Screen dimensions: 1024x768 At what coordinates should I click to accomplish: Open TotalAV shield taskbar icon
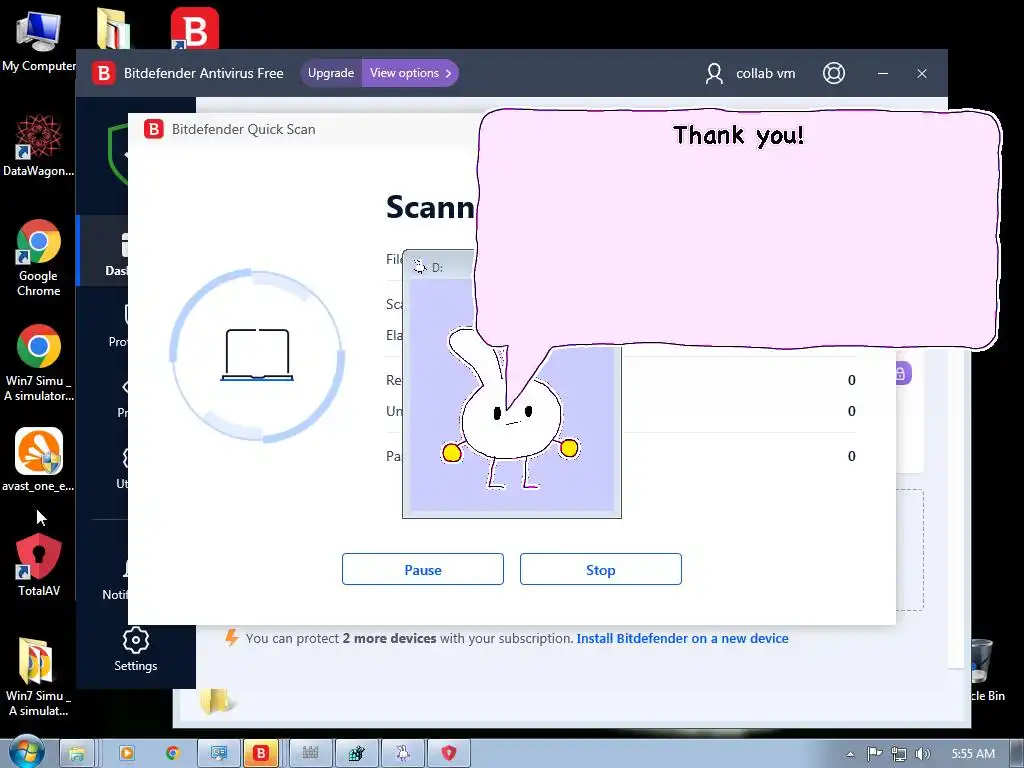449,754
